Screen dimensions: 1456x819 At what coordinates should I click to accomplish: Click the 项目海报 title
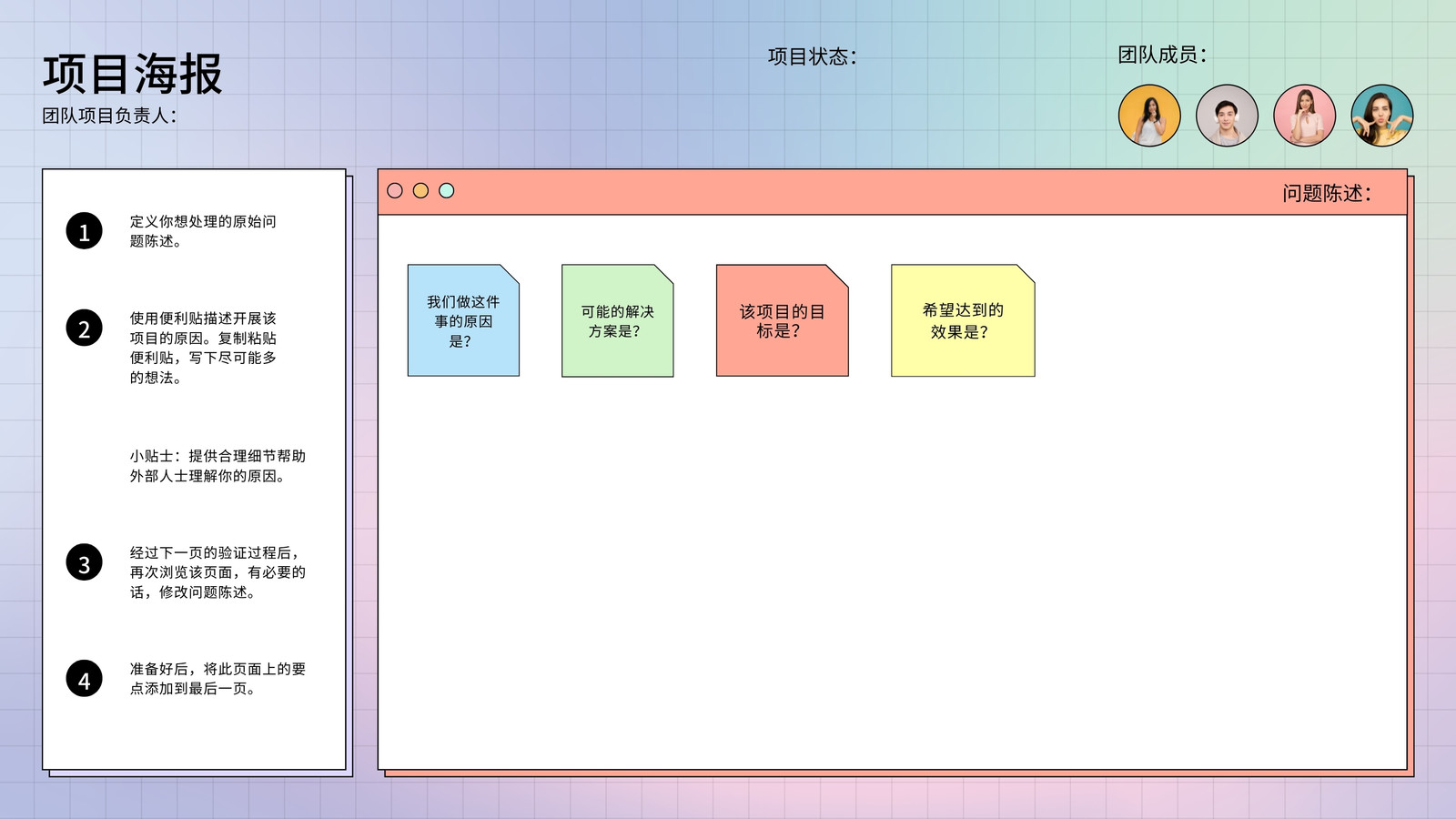tap(133, 74)
